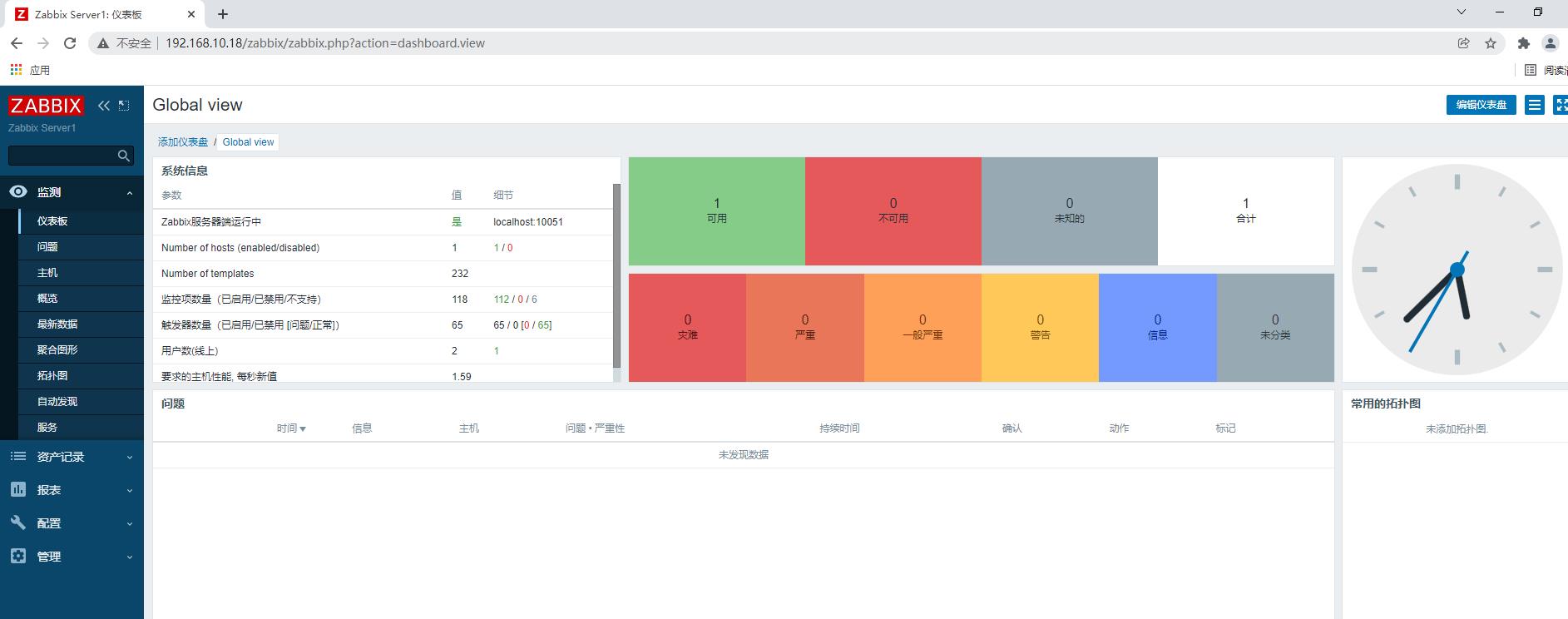Open 问题 in the sidebar
This screenshot has width=1568, height=619.
point(81,247)
